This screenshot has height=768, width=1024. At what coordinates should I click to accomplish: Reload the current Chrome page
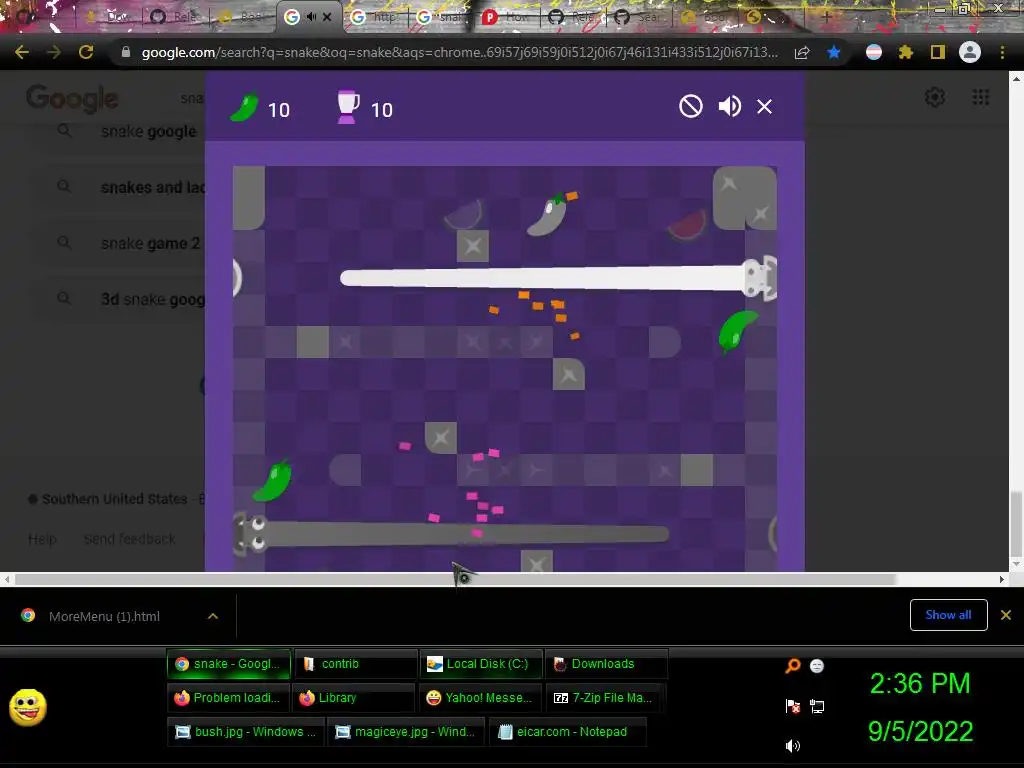[x=86, y=52]
